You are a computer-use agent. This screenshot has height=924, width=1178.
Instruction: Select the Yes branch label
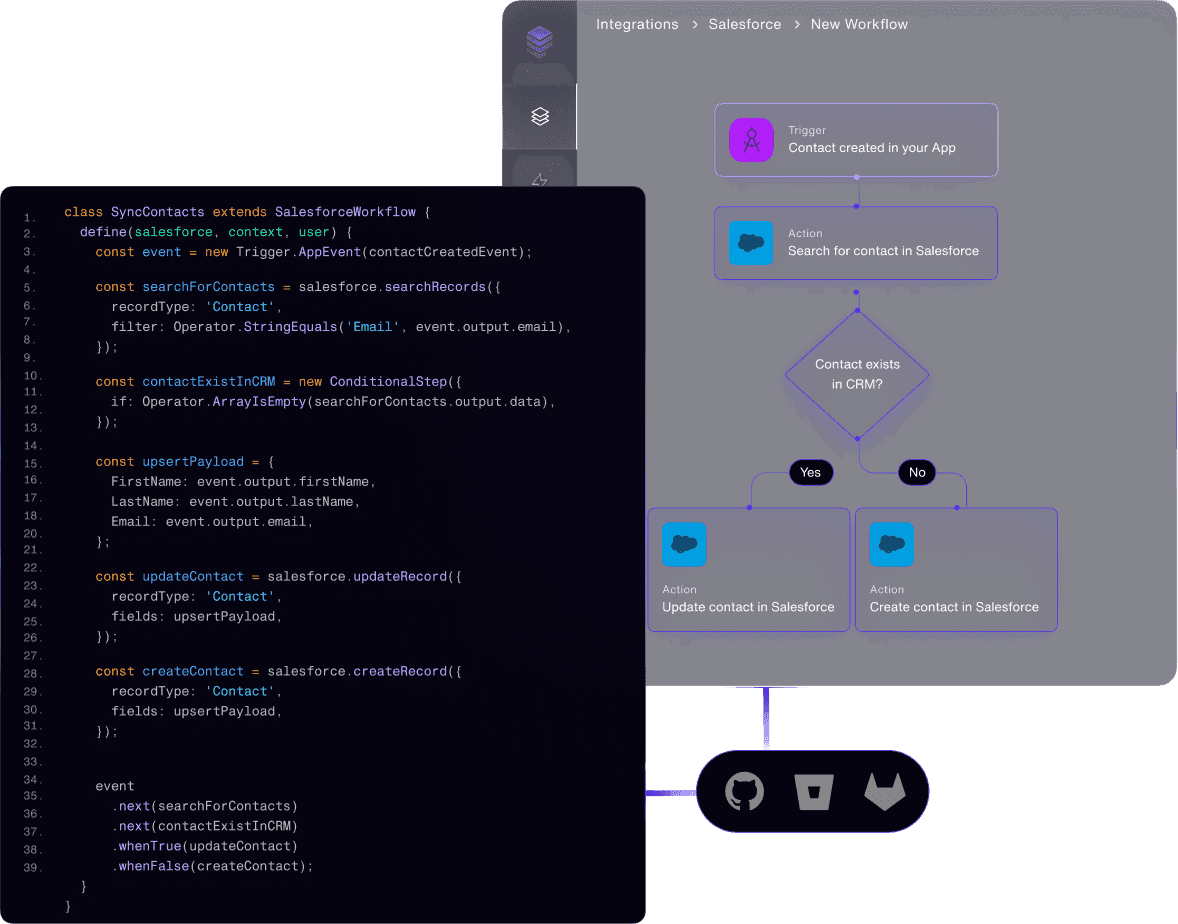[810, 472]
